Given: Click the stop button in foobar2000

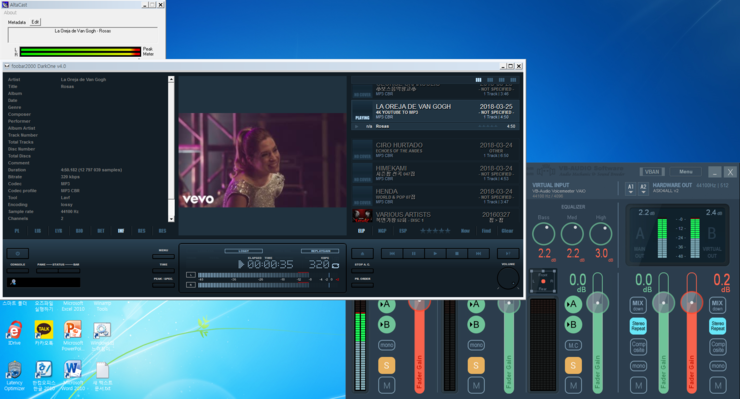Looking at the screenshot, I should coord(456,254).
